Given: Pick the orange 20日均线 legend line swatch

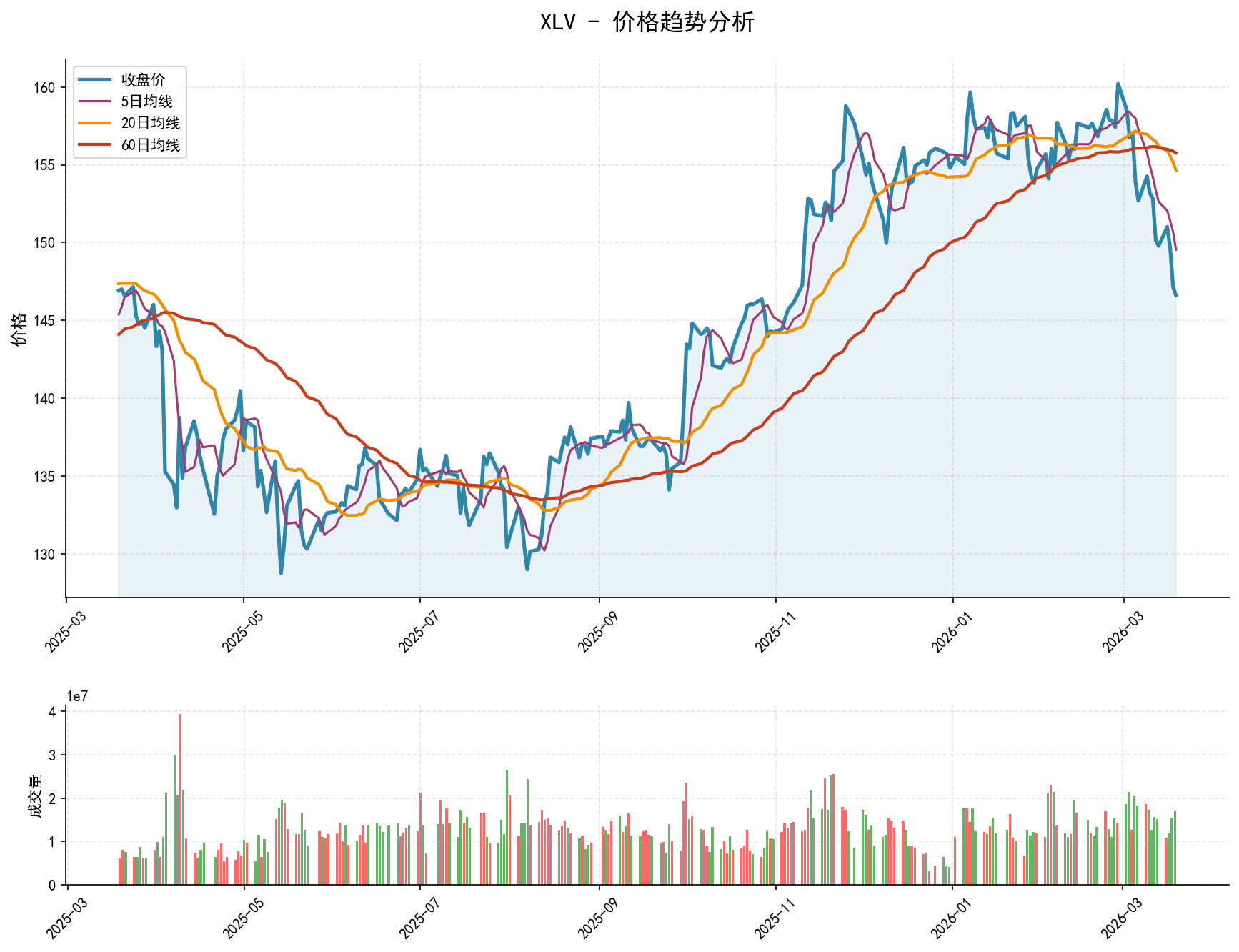Looking at the screenshot, I should click(x=95, y=123).
